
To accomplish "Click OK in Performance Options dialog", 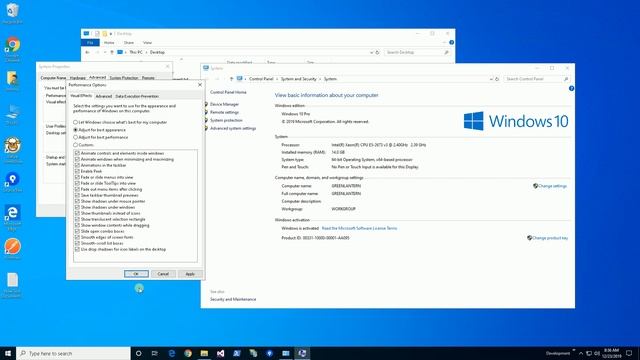I will point(136,274).
